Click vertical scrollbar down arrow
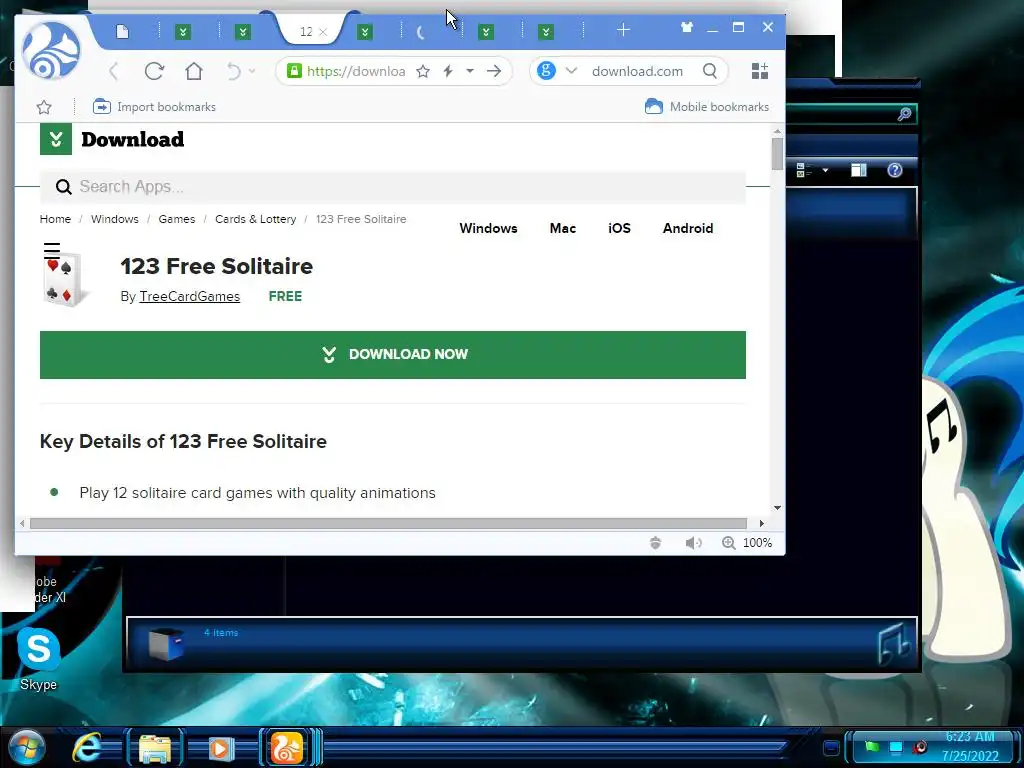Screen dimensions: 1024x768 777,507
